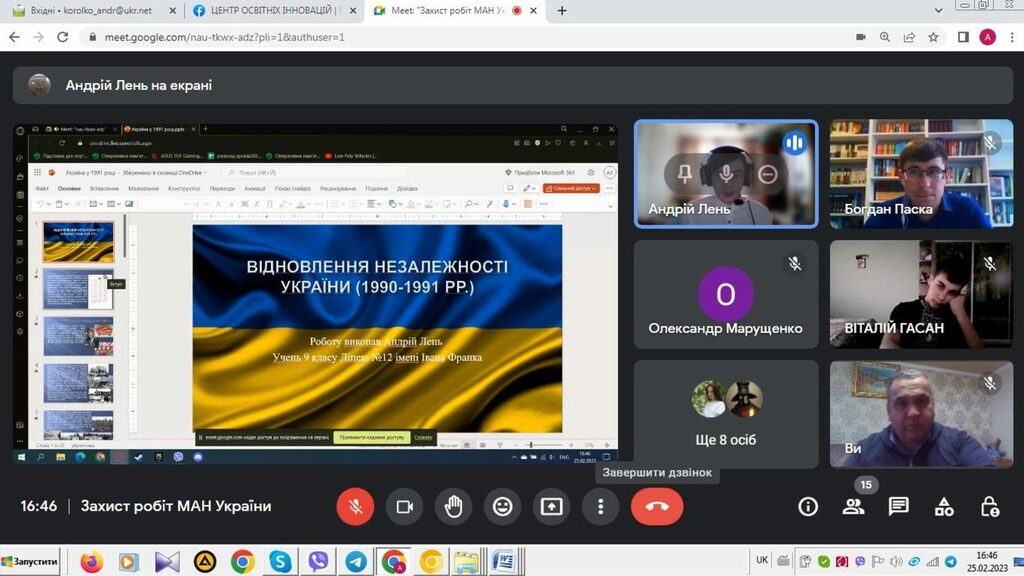Open Telegram from the Windows taskbar
The image size is (1024, 576).
[x=355, y=562]
